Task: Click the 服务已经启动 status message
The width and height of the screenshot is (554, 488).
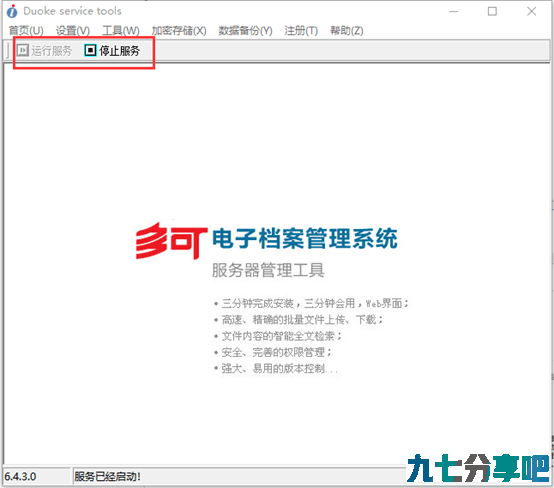Action: point(107,476)
